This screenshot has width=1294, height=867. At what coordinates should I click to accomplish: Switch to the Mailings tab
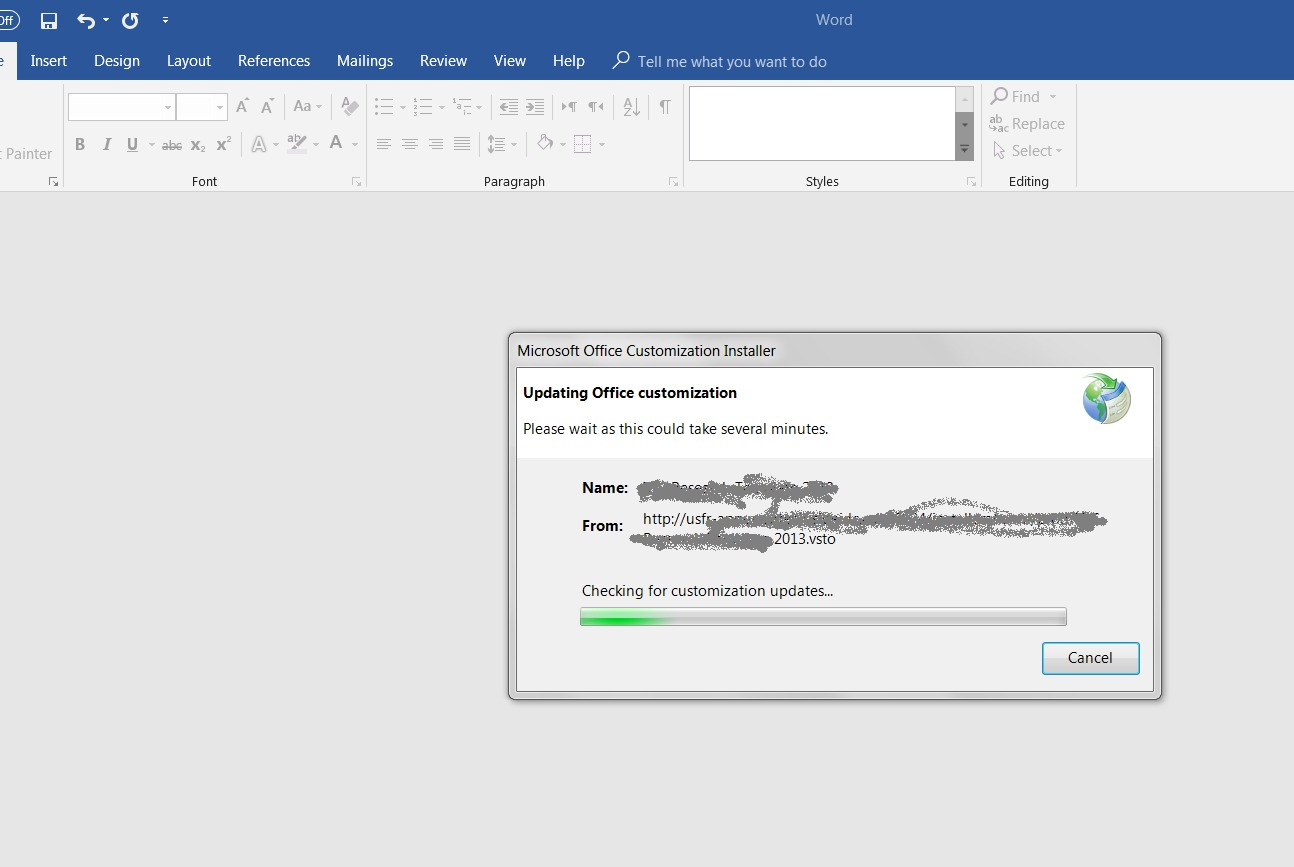[364, 61]
